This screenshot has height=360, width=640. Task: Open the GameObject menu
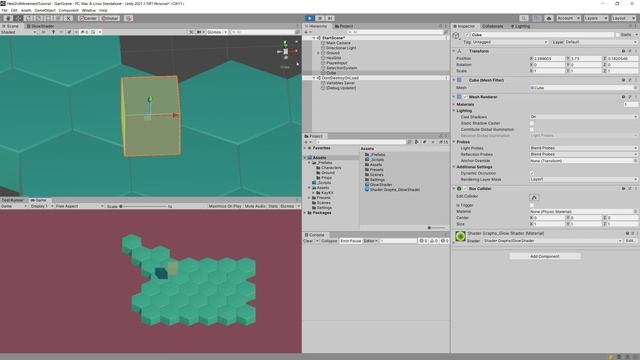pos(45,10)
